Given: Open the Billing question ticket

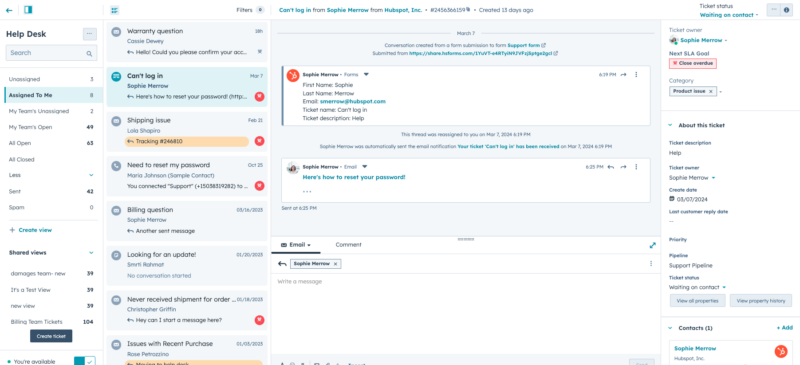Looking at the screenshot, I should [186, 221].
